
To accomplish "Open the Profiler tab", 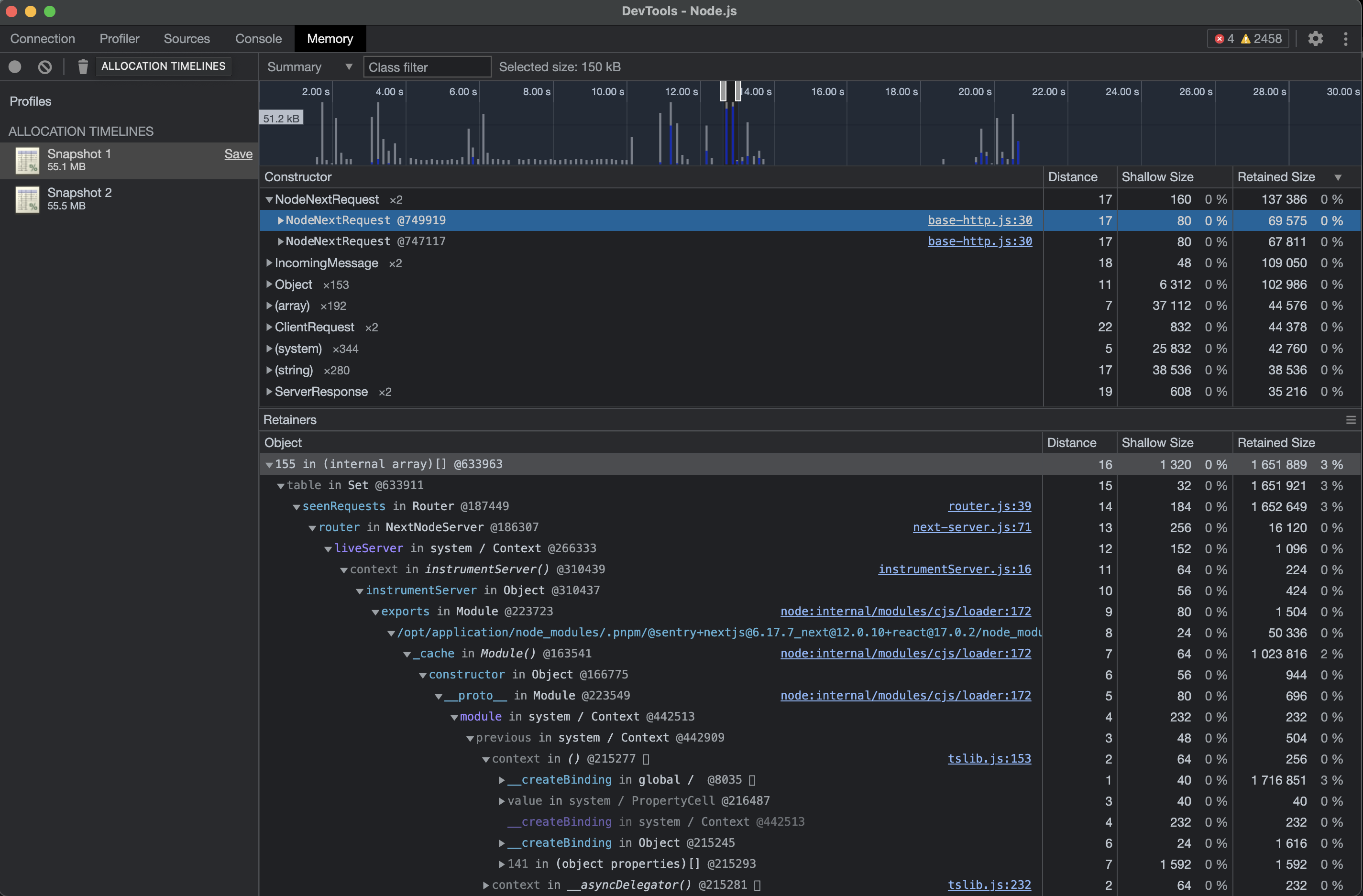I will point(119,39).
